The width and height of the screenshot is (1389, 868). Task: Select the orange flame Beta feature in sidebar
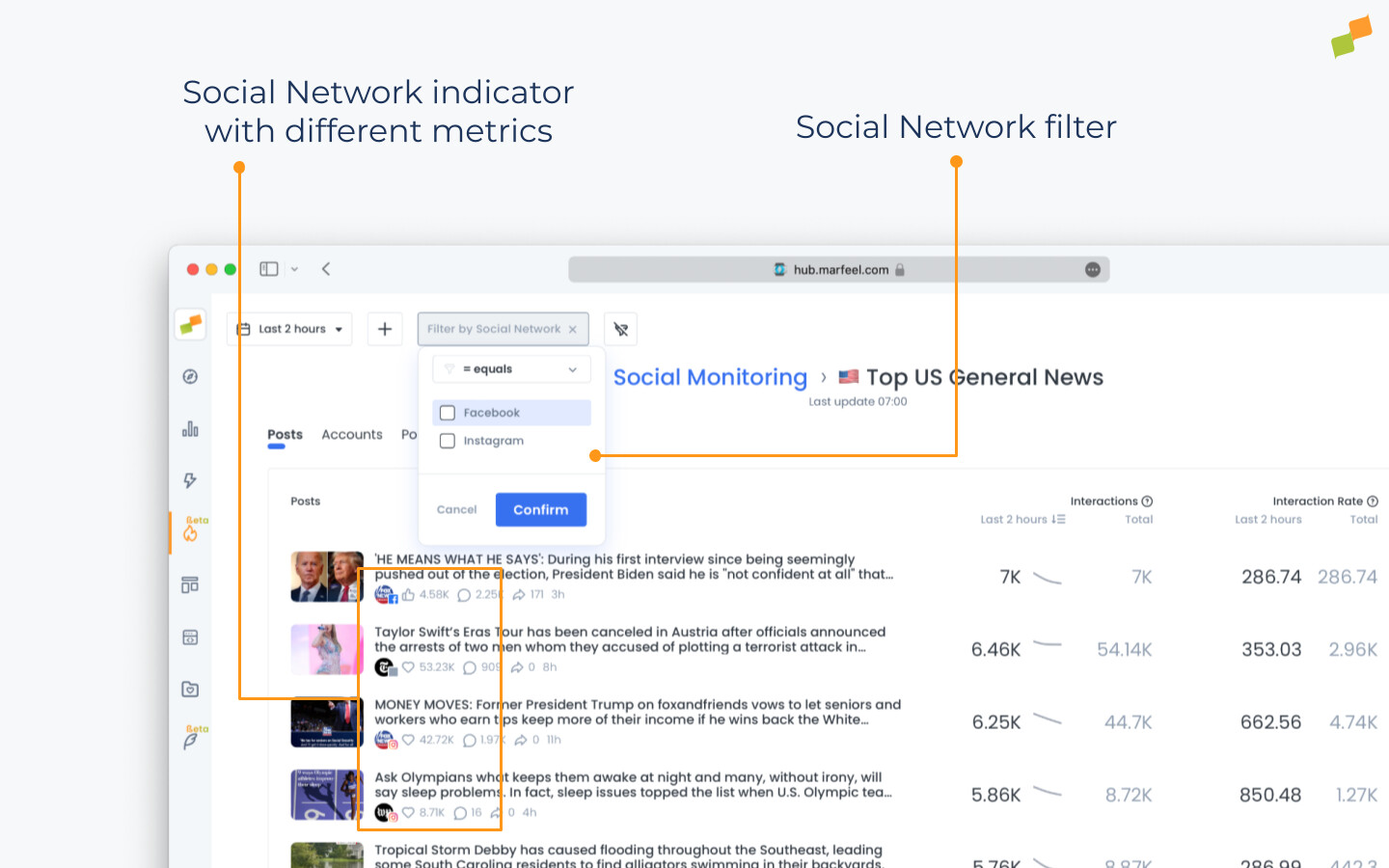tap(190, 532)
